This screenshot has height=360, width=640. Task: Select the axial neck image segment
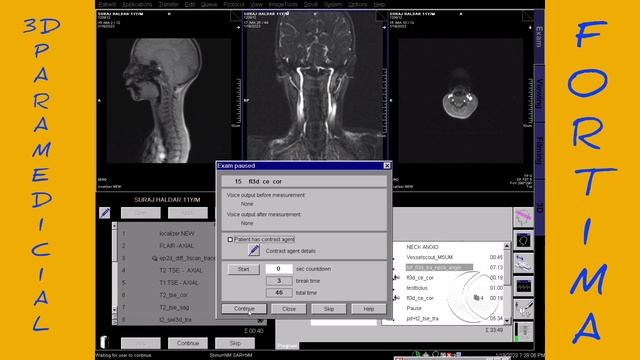coord(460,100)
